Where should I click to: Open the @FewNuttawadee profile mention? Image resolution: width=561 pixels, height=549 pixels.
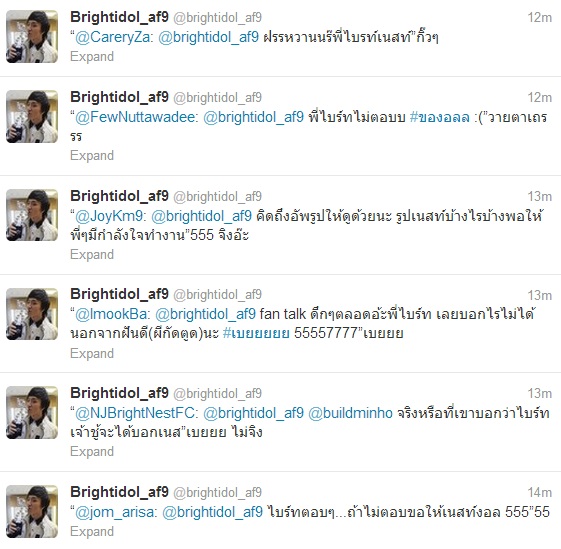coord(135,117)
